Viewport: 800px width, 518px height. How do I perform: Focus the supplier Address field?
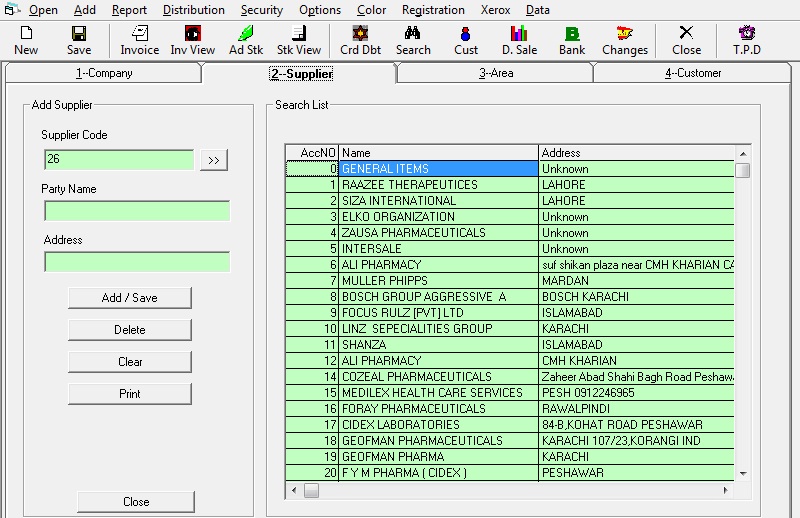coord(137,262)
